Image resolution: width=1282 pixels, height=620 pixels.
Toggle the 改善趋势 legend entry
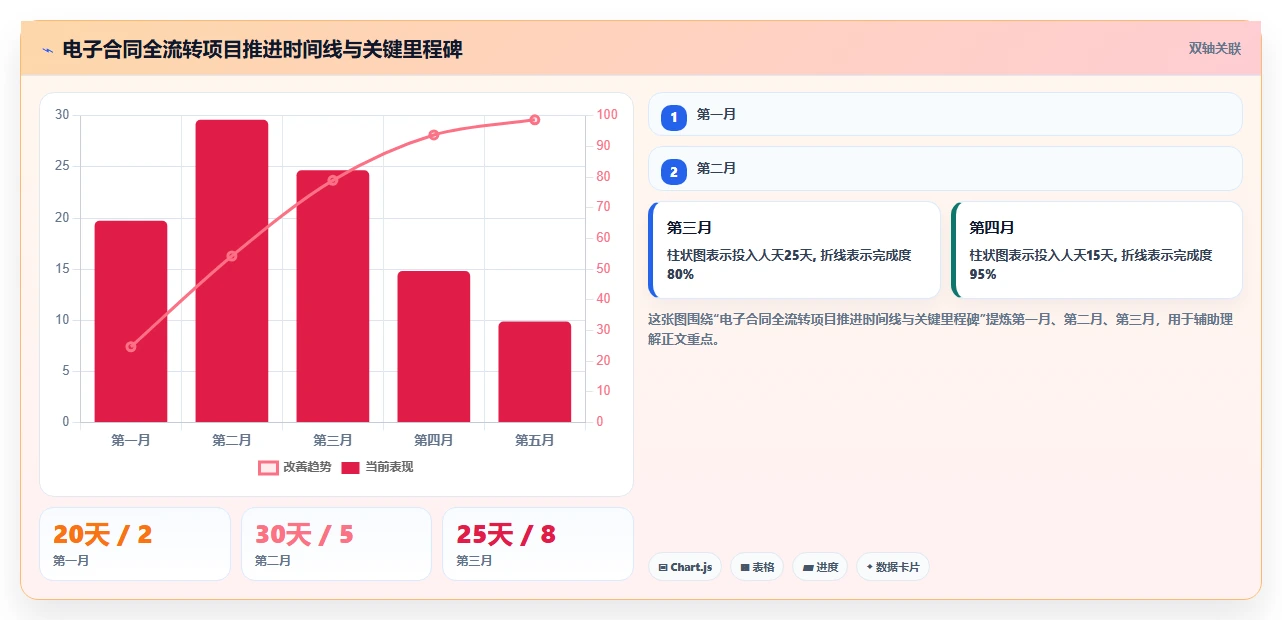(x=295, y=467)
